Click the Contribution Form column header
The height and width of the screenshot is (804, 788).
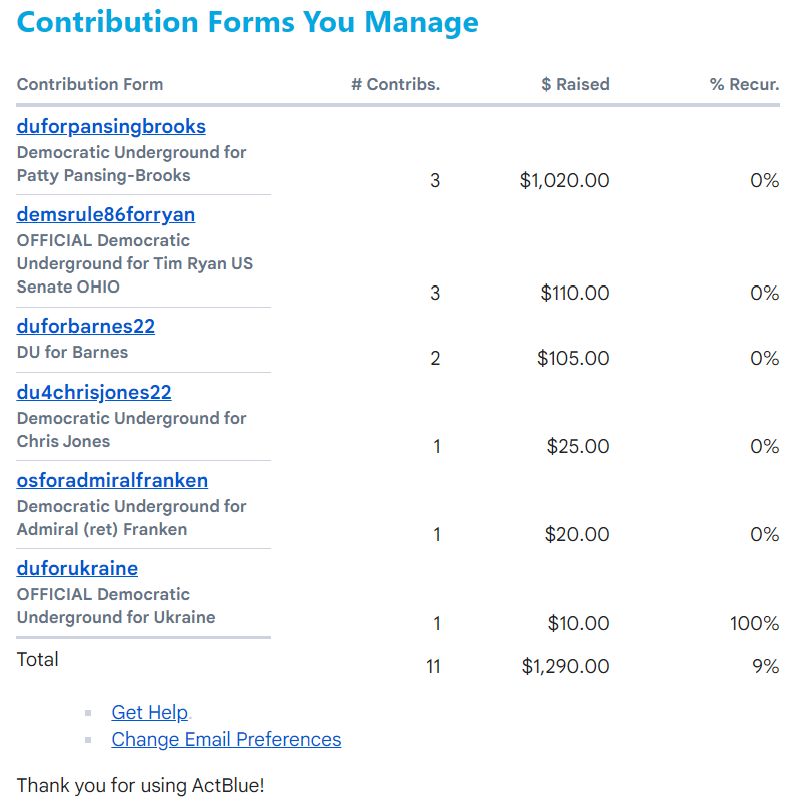pos(90,84)
